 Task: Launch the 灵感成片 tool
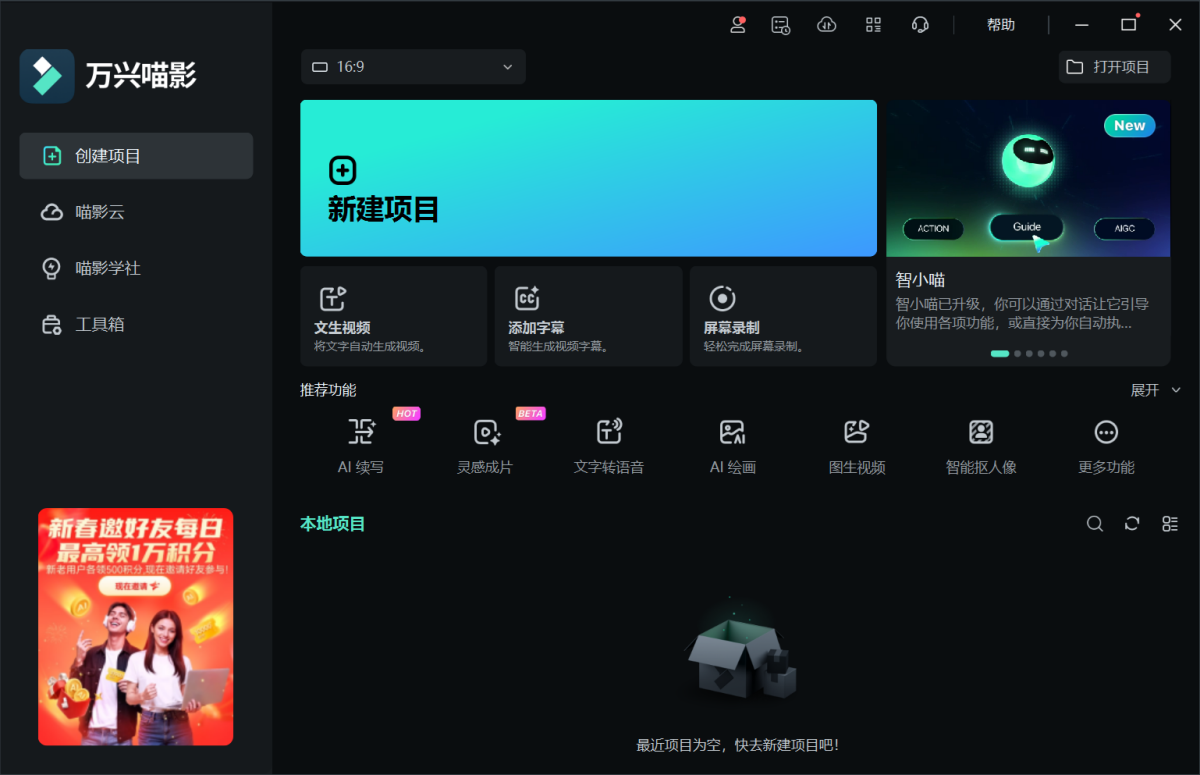coord(486,432)
